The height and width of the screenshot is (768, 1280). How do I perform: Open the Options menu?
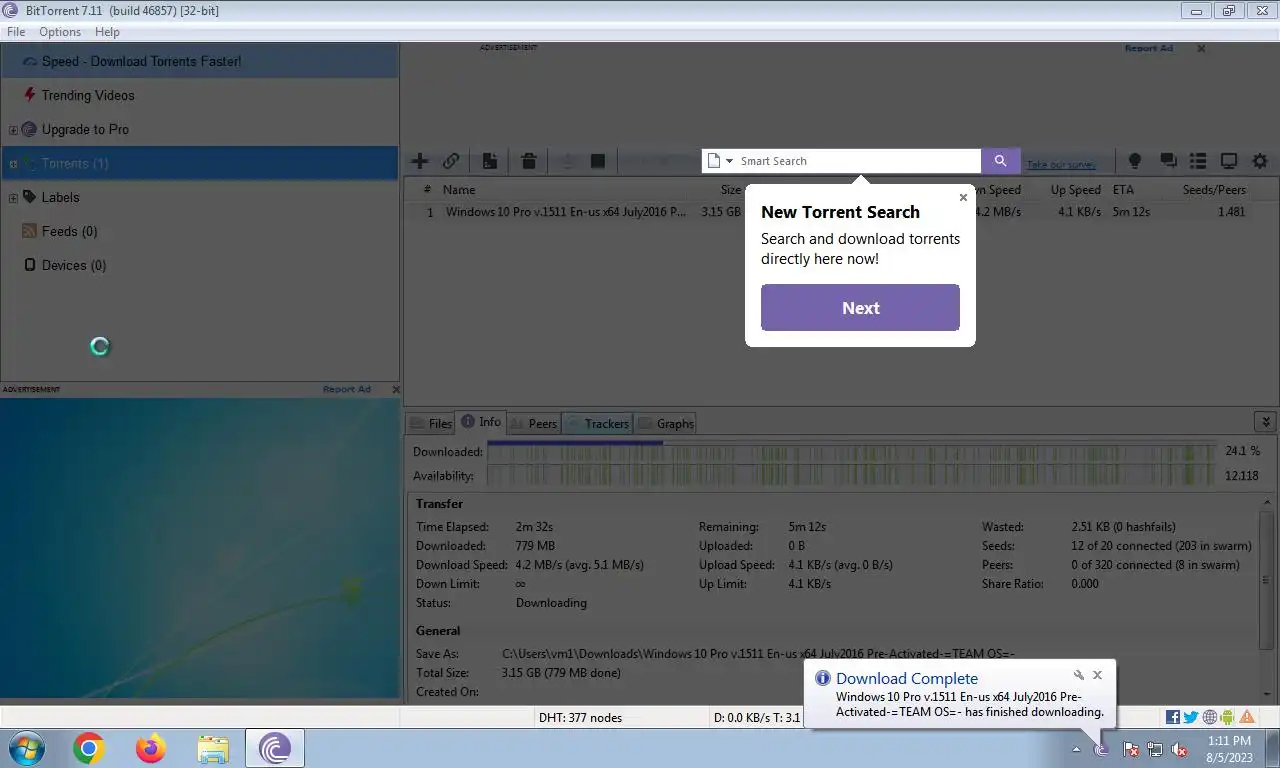(x=60, y=32)
